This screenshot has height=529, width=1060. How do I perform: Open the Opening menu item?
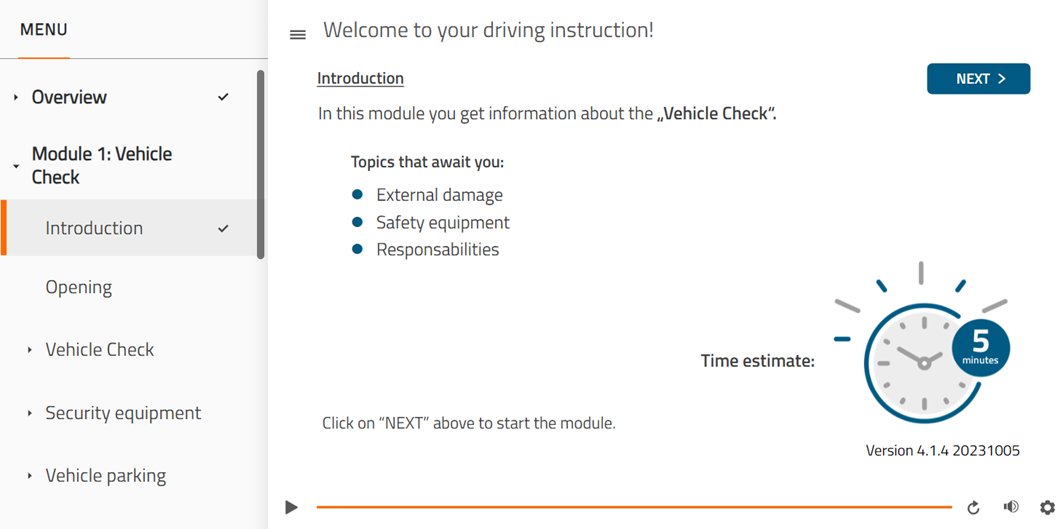pyautogui.click(x=79, y=287)
